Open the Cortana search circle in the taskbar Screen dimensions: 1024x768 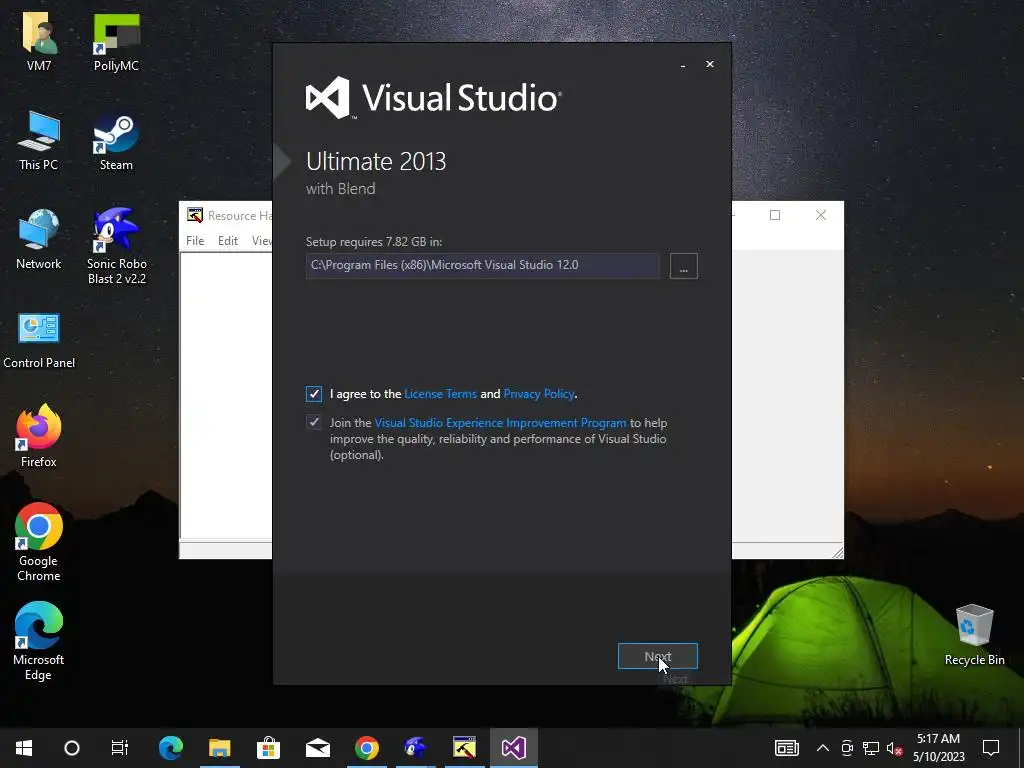pos(72,748)
